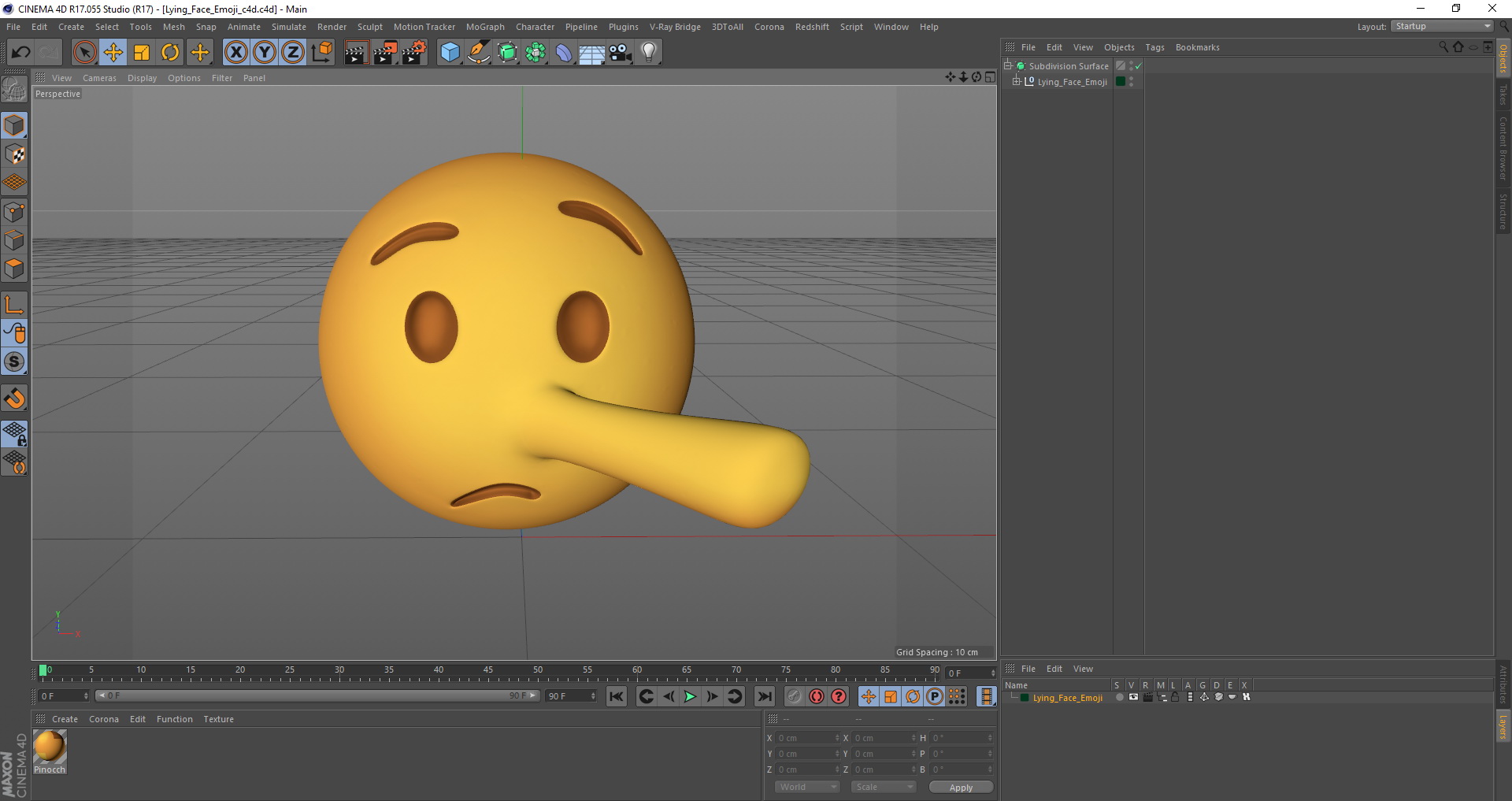Image resolution: width=1512 pixels, height=801 pixels.
Task: Open the Sculpt menu
Action: (x=369, y=27)
